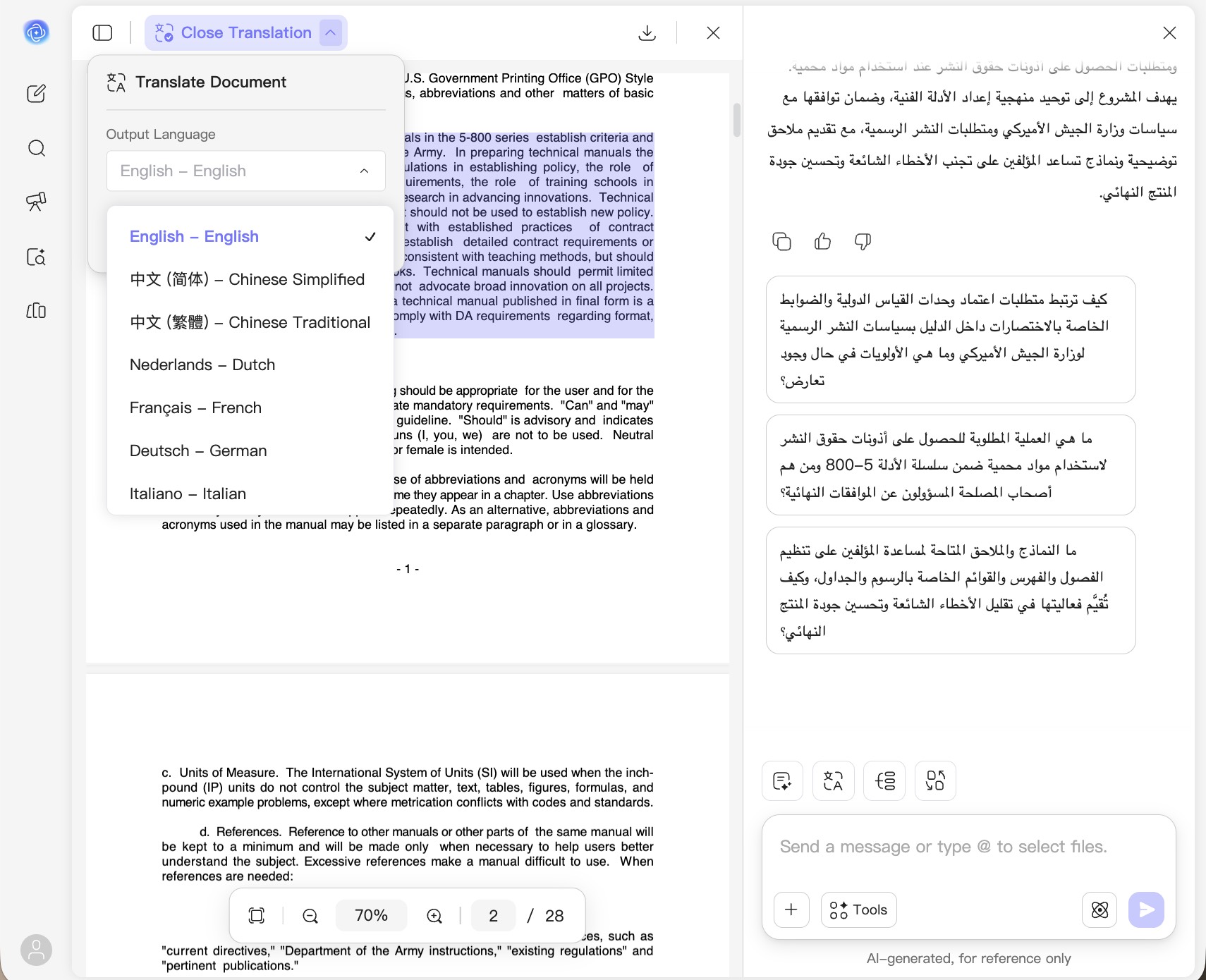Viewport: 1206px width, 980px height.
Task: Click the total page count 28
Action: pyautogui.click(x=554, y=915)
